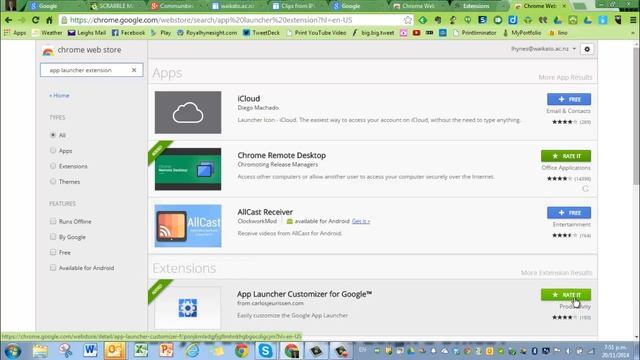Open the Facebook bookmark
The image size is (640, 360).
[129, 33]
